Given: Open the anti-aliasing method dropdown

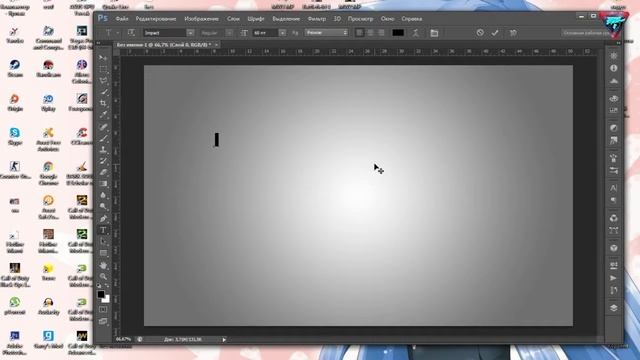Looking at the screenshot, I should point(326,33).
